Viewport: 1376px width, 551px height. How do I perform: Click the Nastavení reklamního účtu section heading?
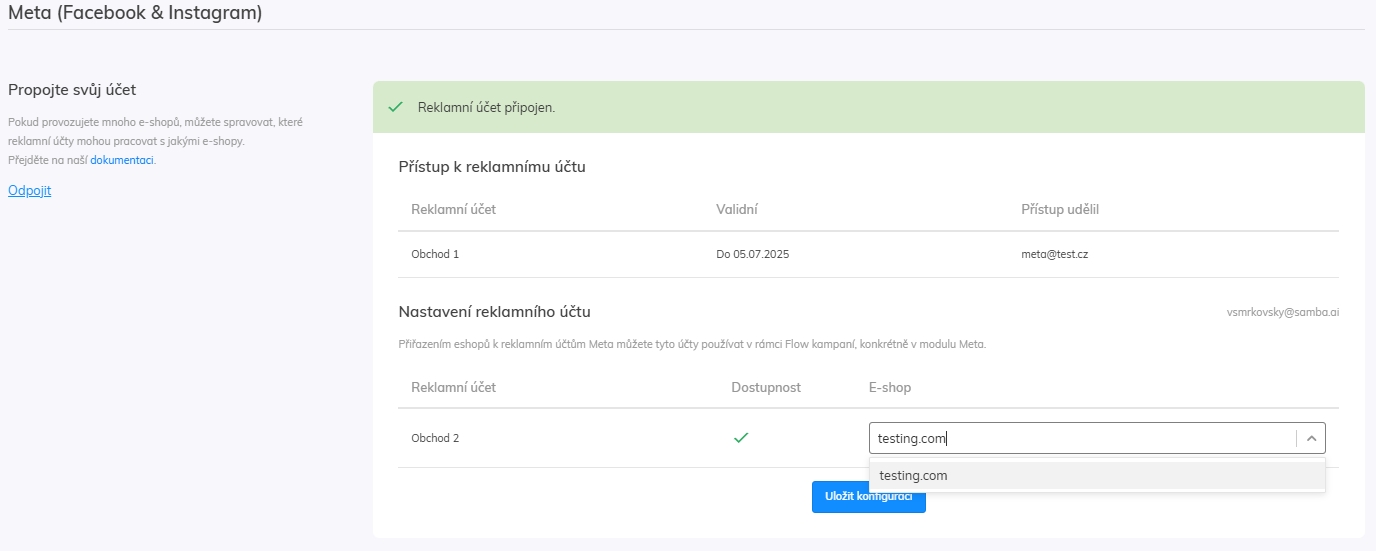point(501,312)
